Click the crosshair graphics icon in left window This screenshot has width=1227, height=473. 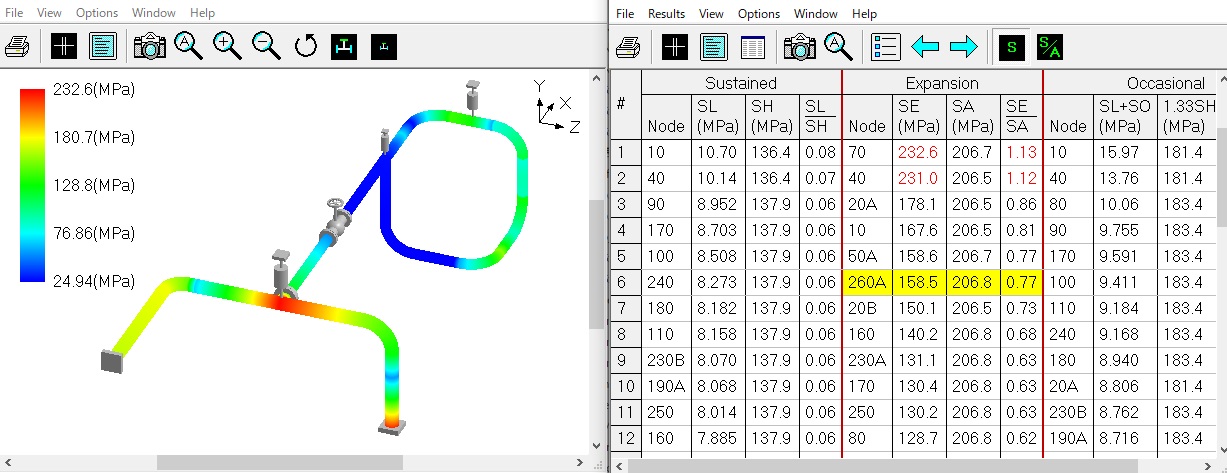click(x=64, y=46)
